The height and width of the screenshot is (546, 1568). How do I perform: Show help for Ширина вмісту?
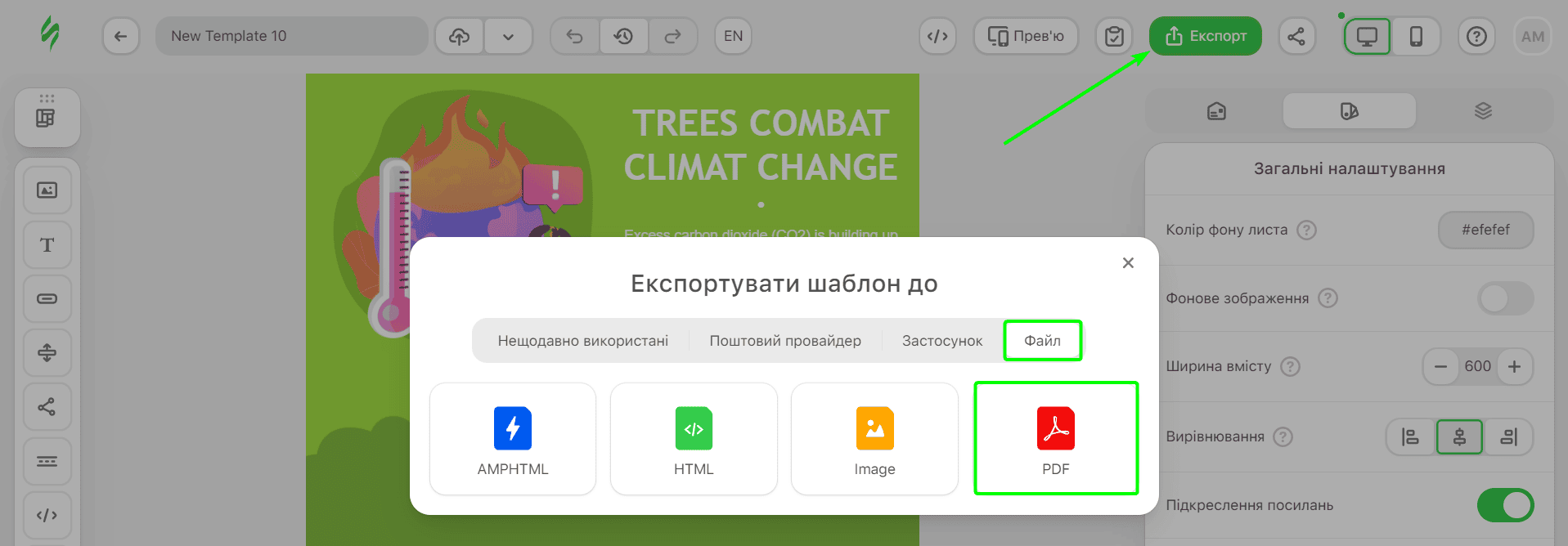pyautogui.click(x=1290, y=367)
